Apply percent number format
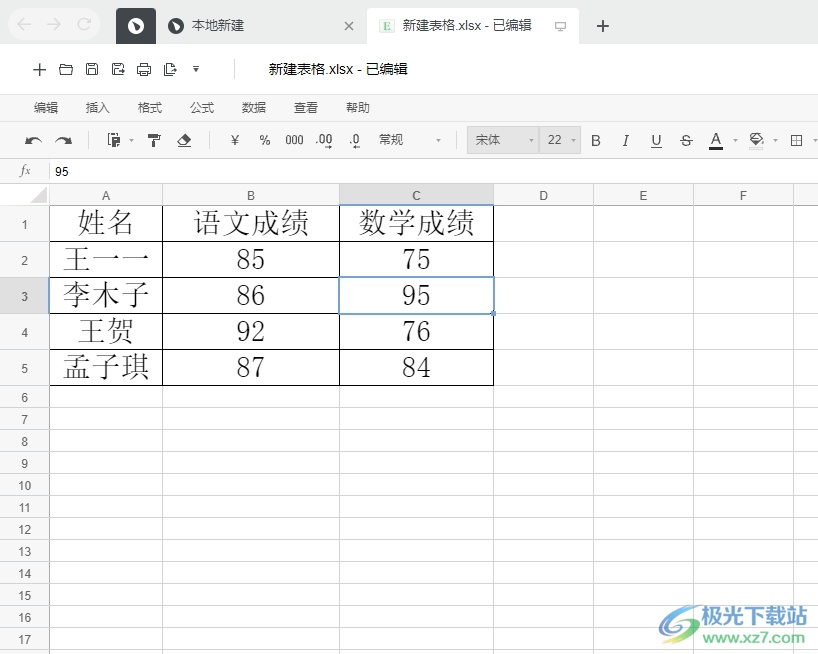The height and width of the screenshot is (654, 818). (x=265, y=140)
